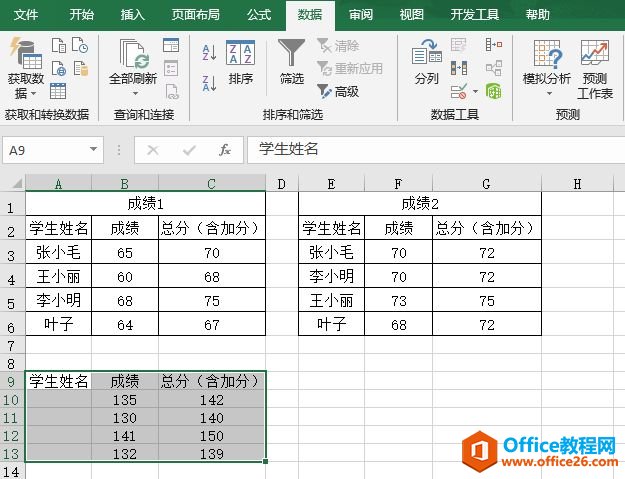The width and height of the screenshot is (625, 479).
Task: Open Recent Sources icon with clock
Action: click(x=80, y=45)
